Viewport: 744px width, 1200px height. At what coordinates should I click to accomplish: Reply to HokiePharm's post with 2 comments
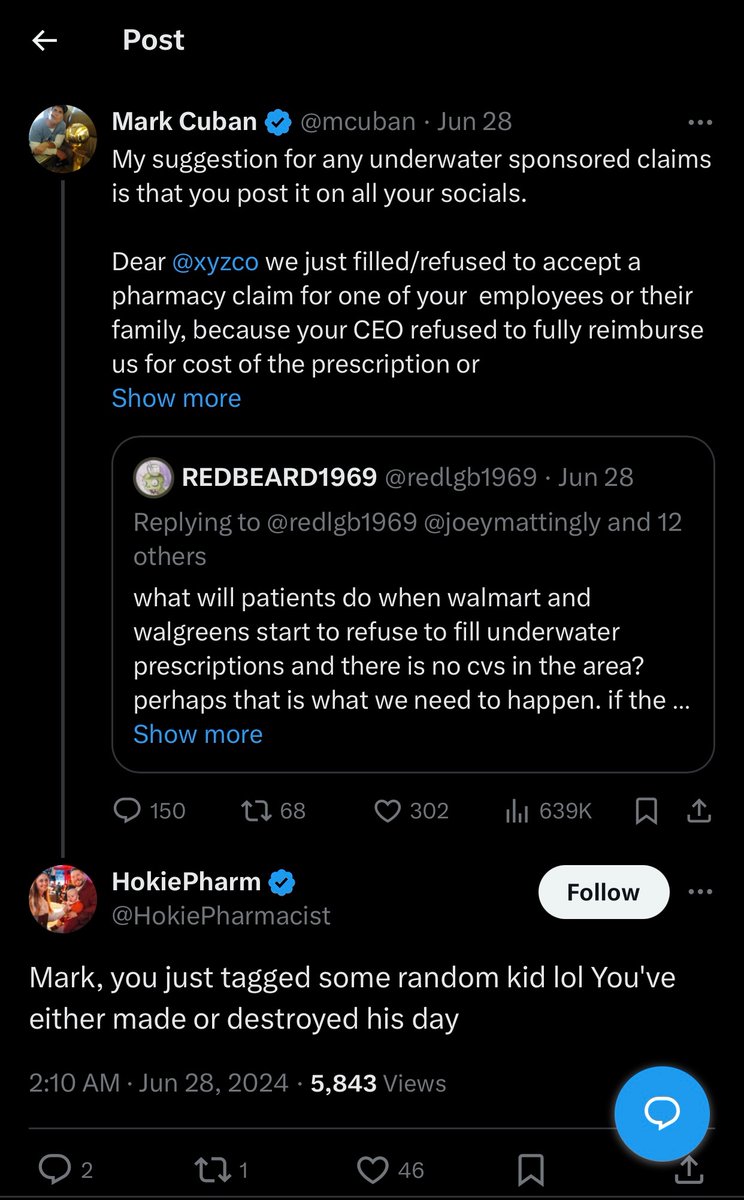click(65, 1169)
